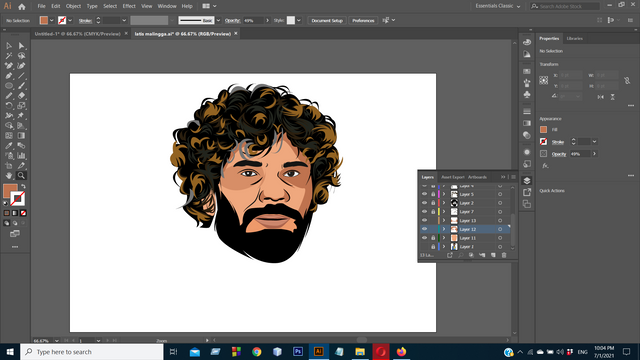Hide Layer 2 visibility eye
640x360 pixels.
[x=424, y=203]
